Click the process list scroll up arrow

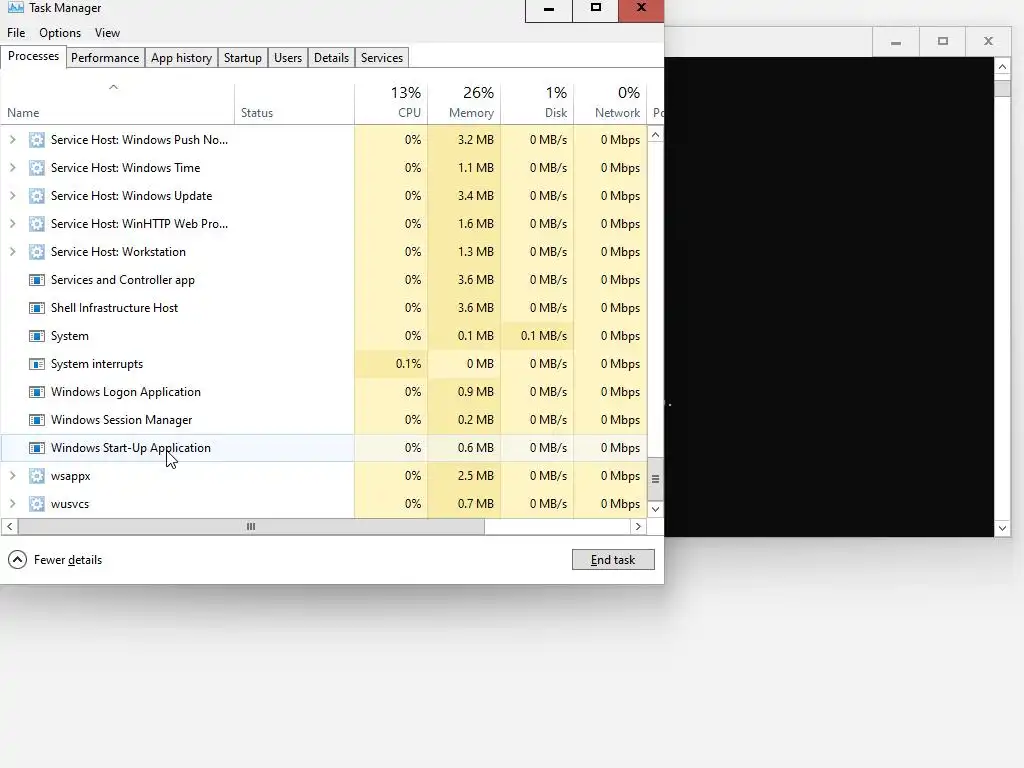(x=656, y=135)
